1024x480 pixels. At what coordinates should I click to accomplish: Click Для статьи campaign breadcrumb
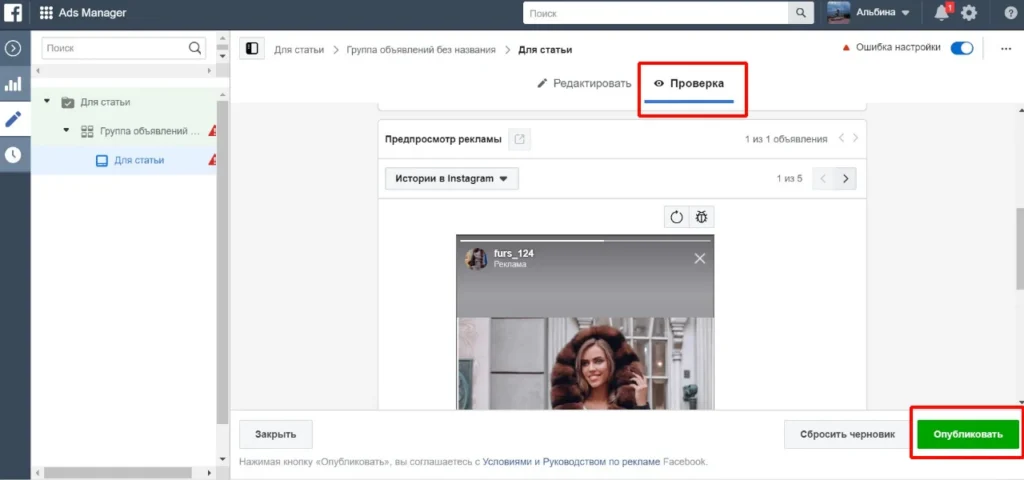(x=298, y=50)
